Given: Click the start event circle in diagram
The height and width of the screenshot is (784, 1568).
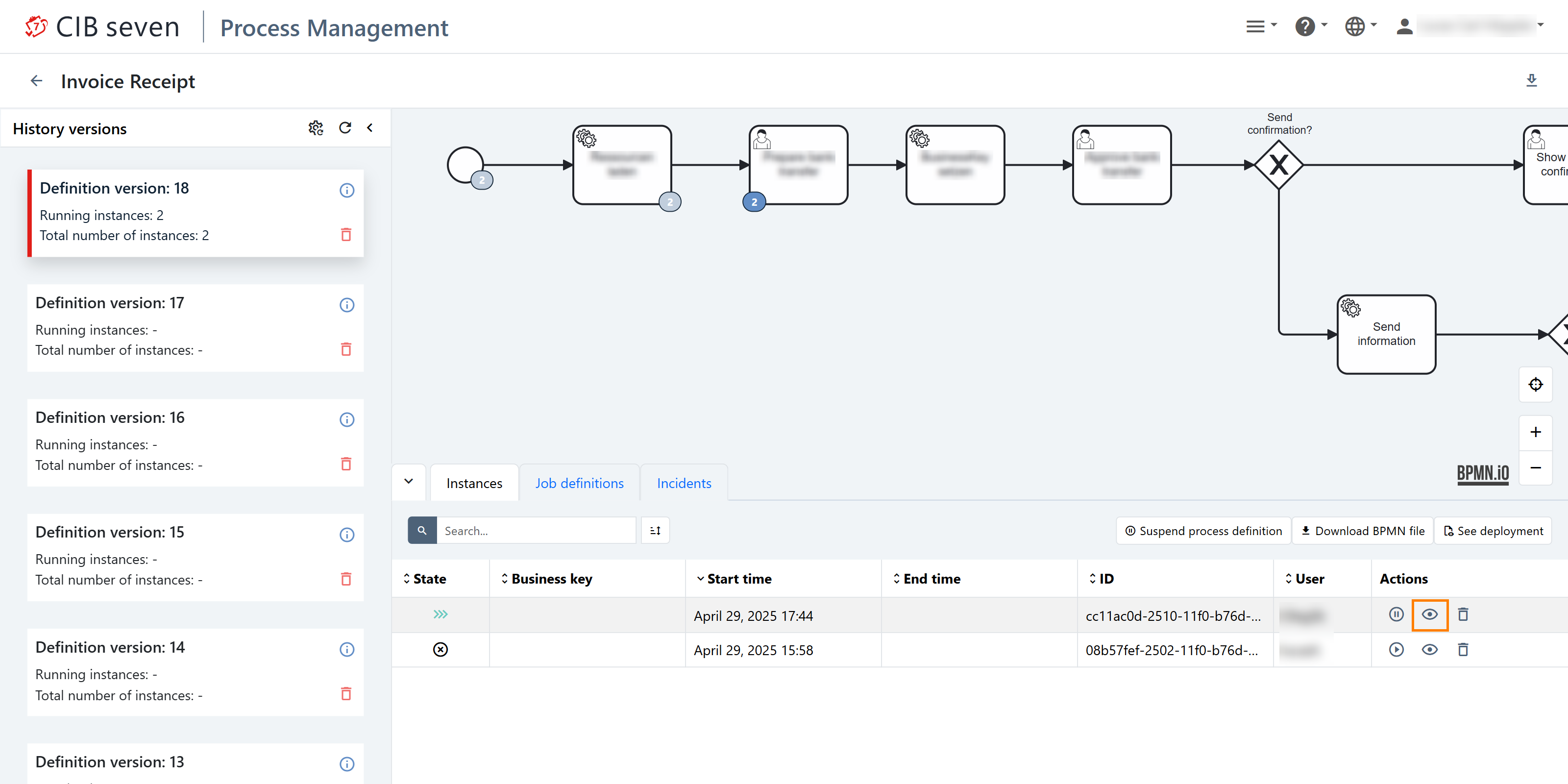Looking at the screenshot, I should 465,164.
